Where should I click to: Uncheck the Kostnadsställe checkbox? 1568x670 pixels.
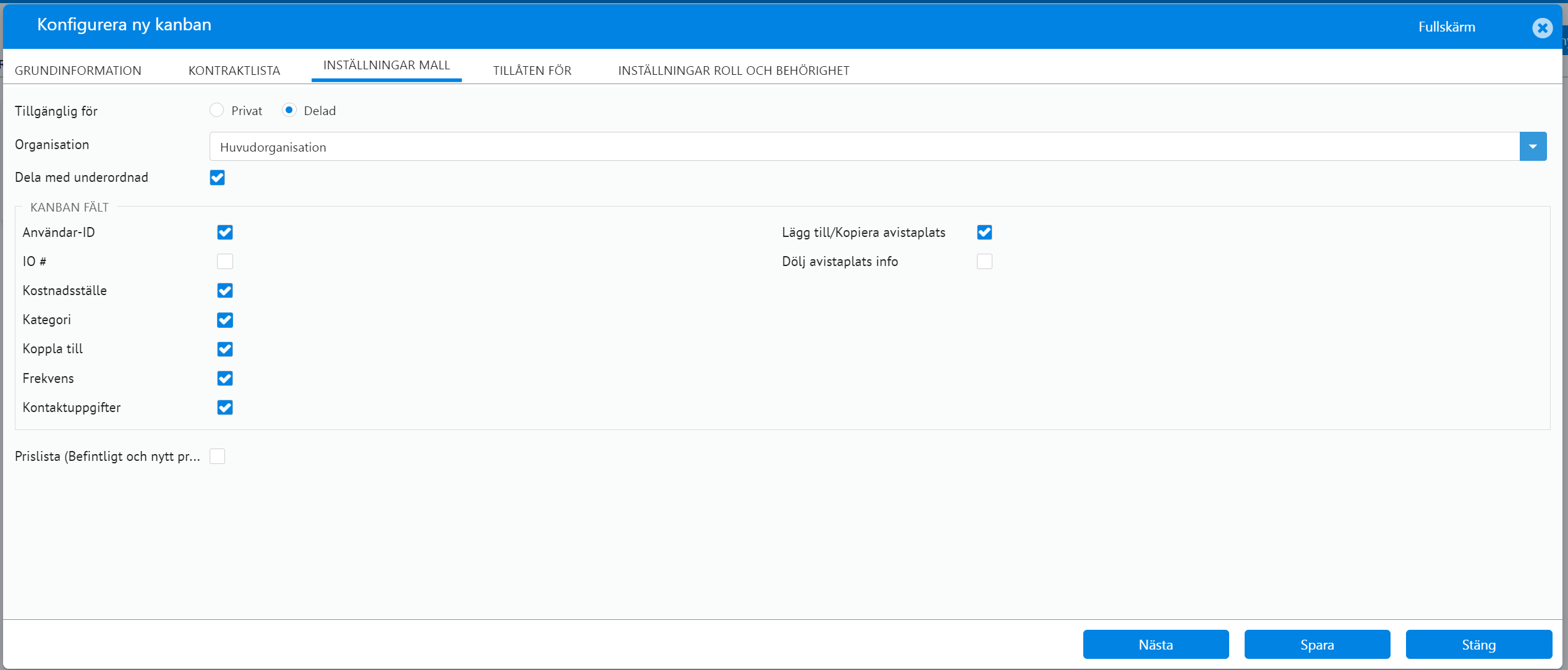225,291
